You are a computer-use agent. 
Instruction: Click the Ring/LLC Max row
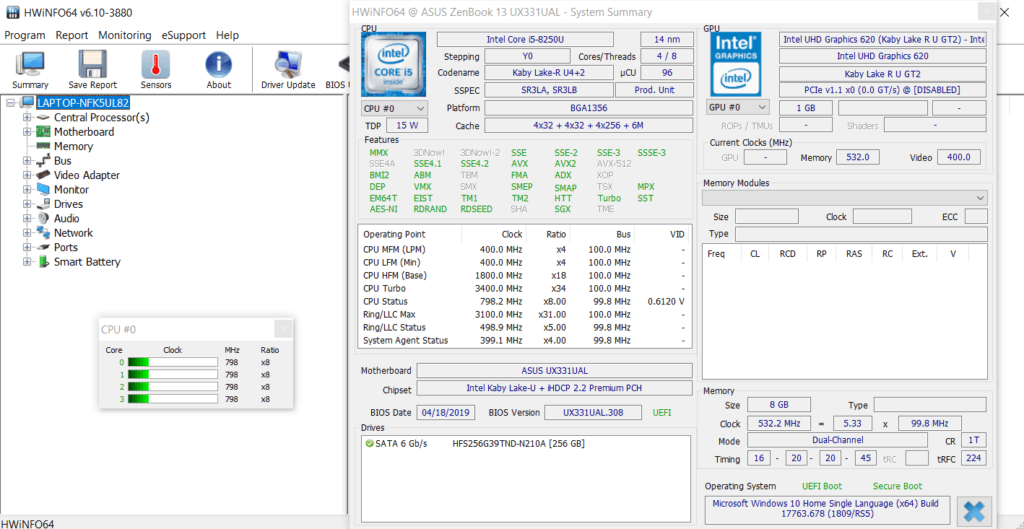point(524,314)
